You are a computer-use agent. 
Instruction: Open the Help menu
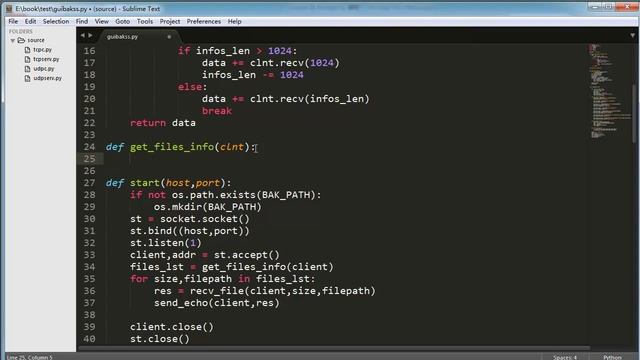234,21
